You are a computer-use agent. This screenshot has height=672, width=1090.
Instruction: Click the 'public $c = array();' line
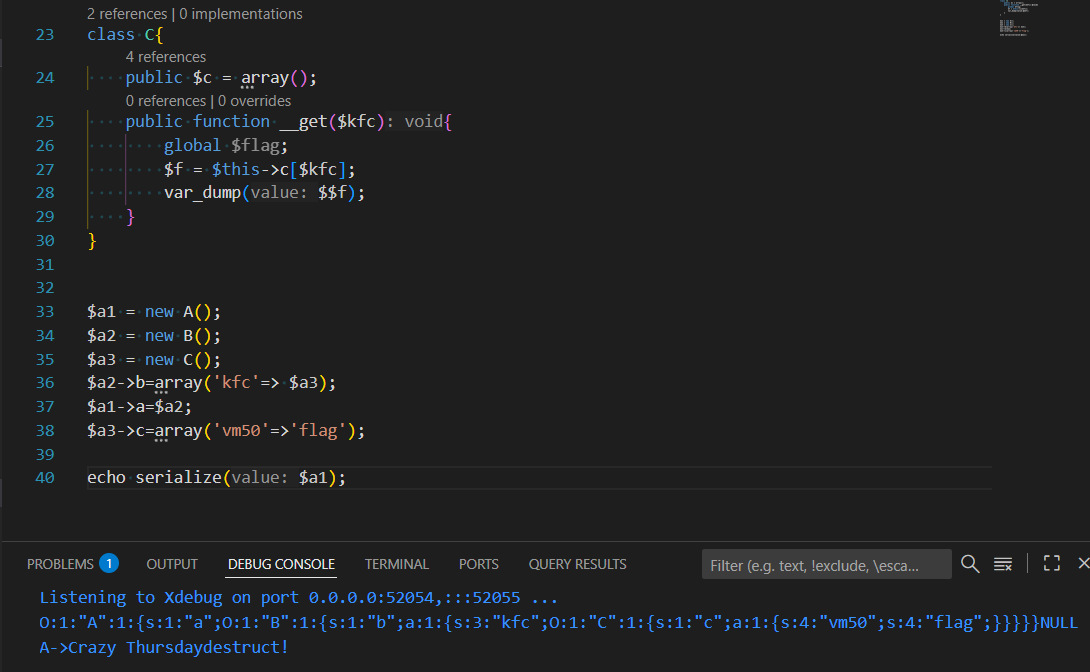tap(221, 78)
